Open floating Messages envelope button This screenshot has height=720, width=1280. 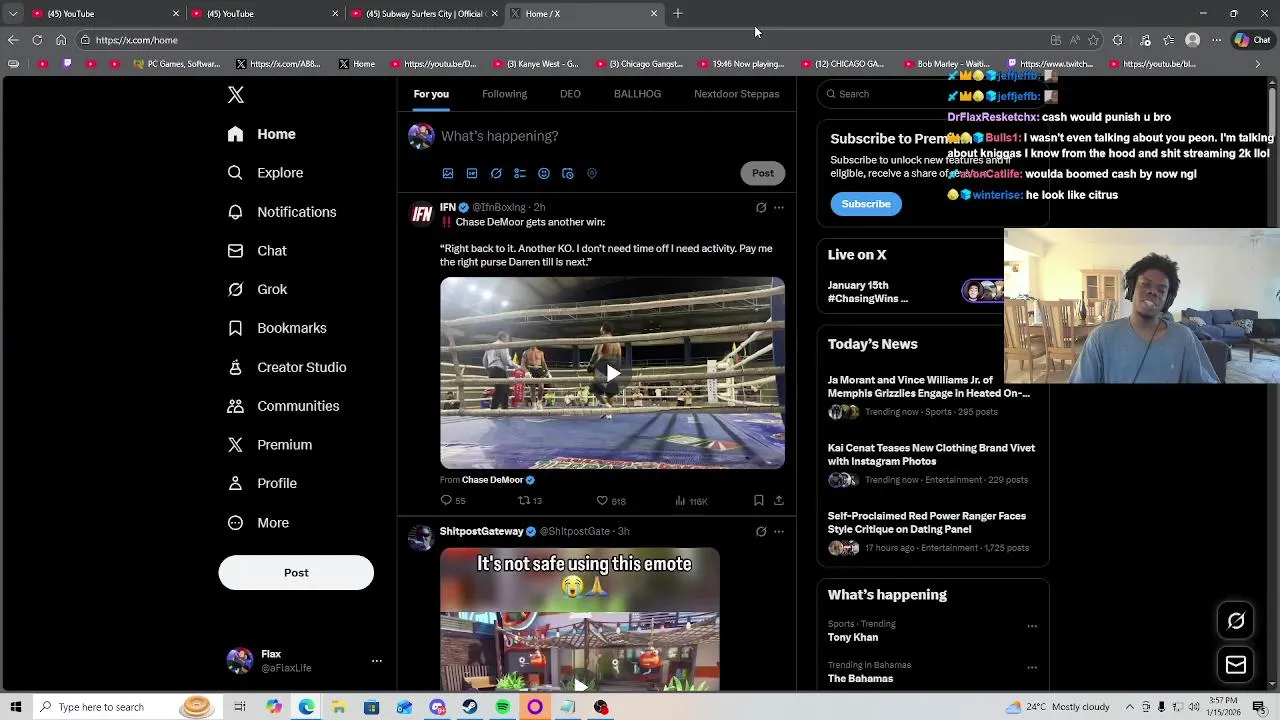point(1236,665)
